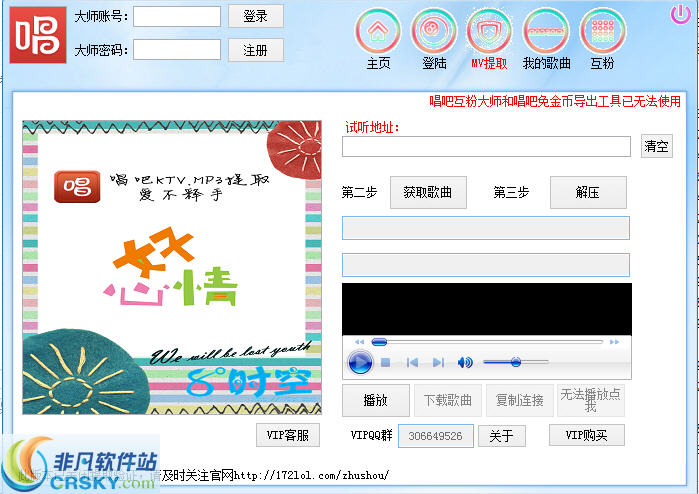Click the second gray result field
Viewport: 699px width, 494px height.
pos(486,265)
